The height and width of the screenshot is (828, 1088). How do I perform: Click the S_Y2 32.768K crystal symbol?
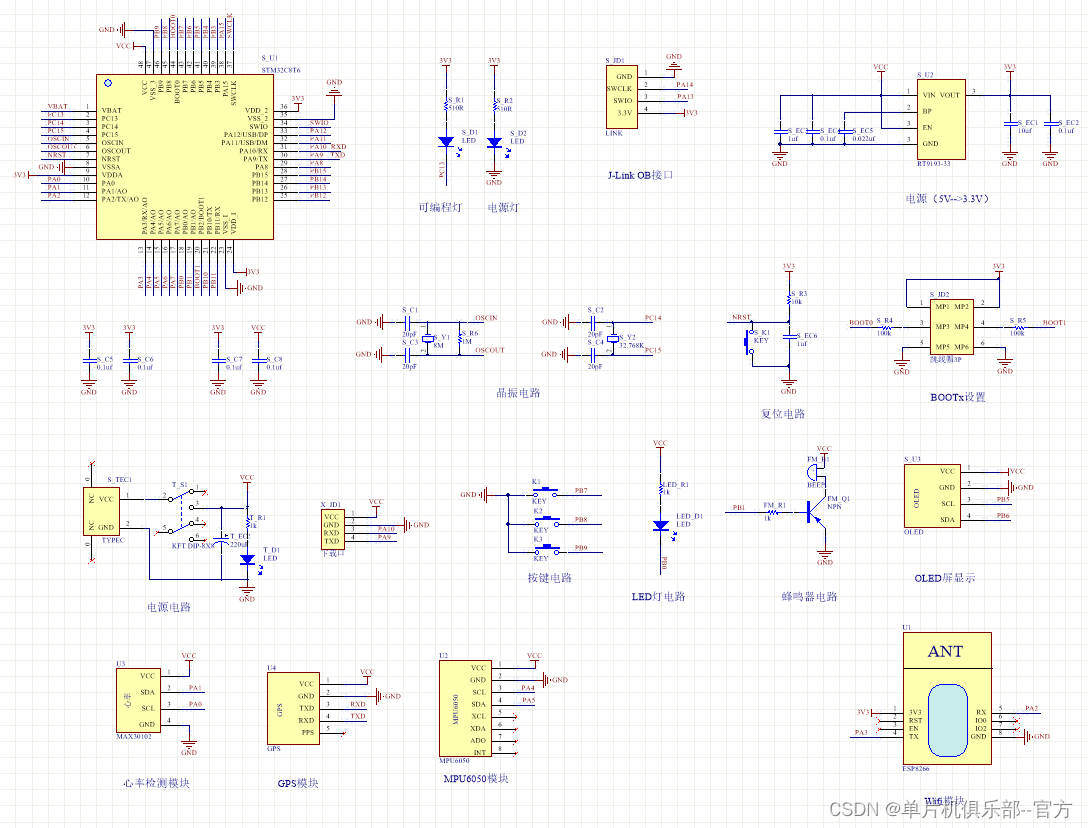(x=613, y=339)
